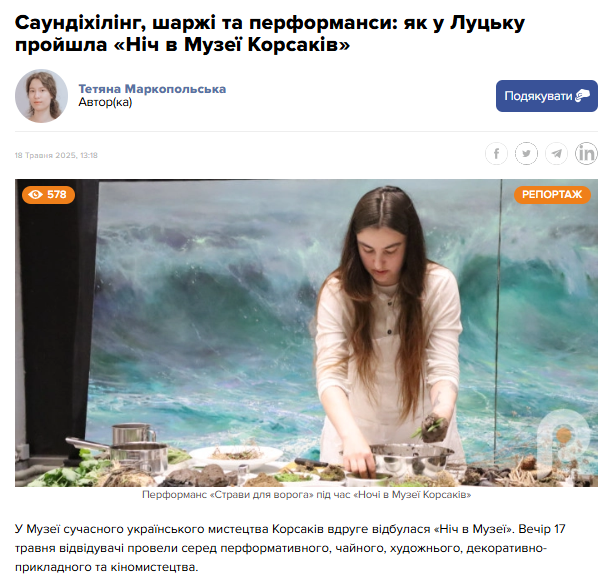This screenshot has height=580, width=615.
Task: Open the author's round avatar photo
Action: coord(41,96)
